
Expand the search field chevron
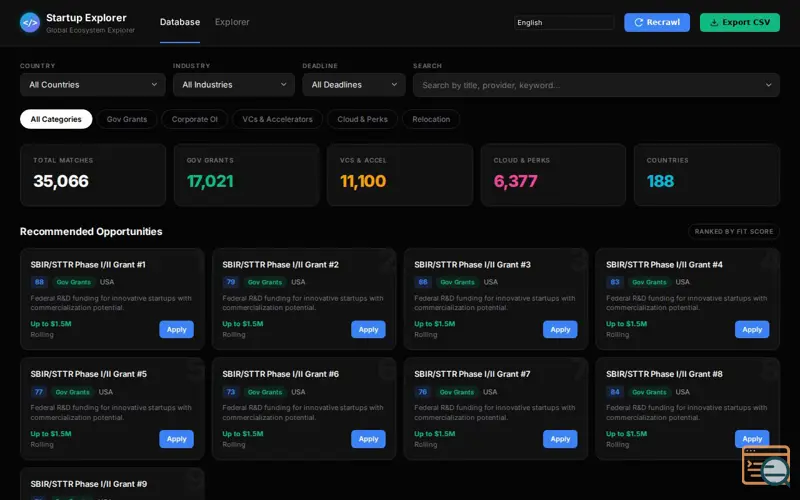[768, 85]
